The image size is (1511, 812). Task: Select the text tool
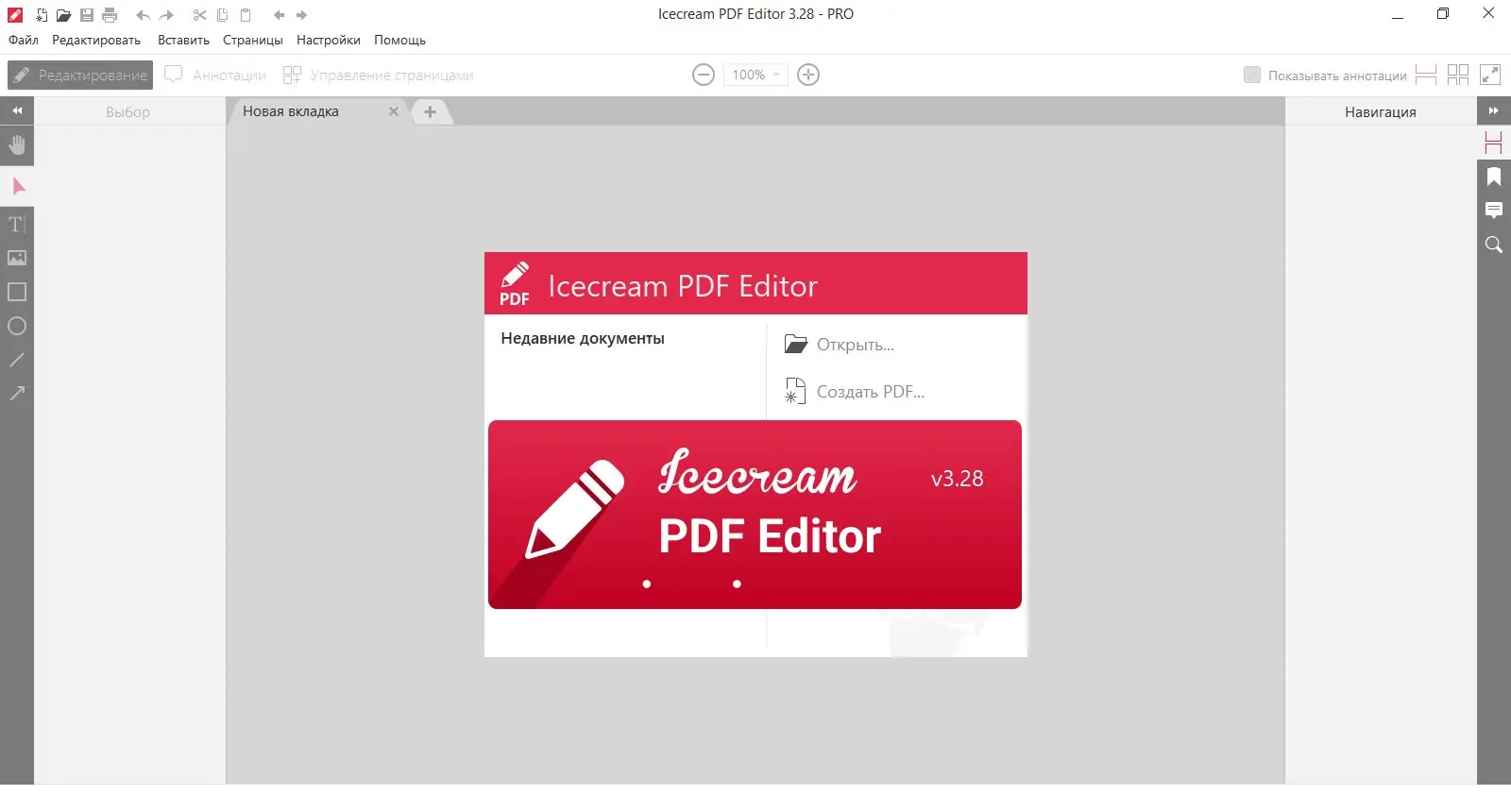click(x=17, y=224)
